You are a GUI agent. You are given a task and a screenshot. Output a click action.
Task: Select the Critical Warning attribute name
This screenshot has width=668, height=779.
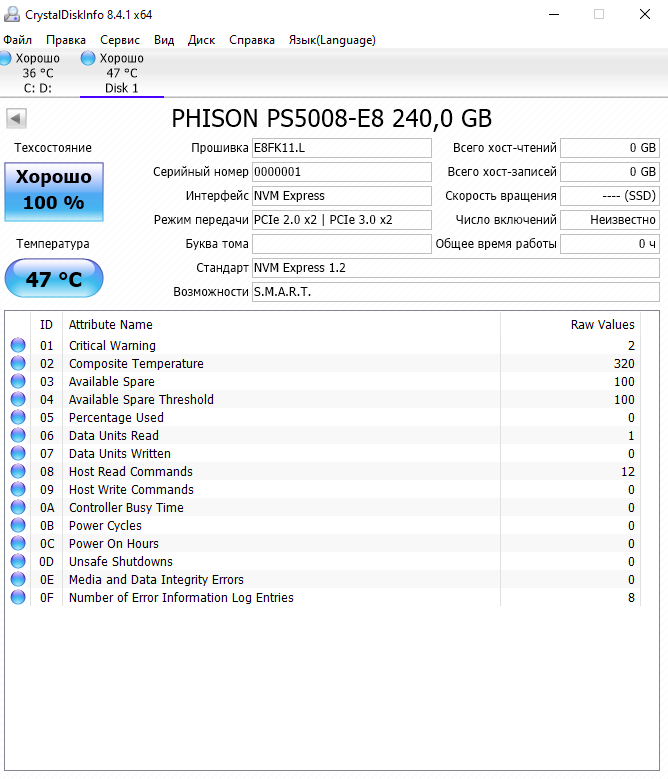coord(112,345)
